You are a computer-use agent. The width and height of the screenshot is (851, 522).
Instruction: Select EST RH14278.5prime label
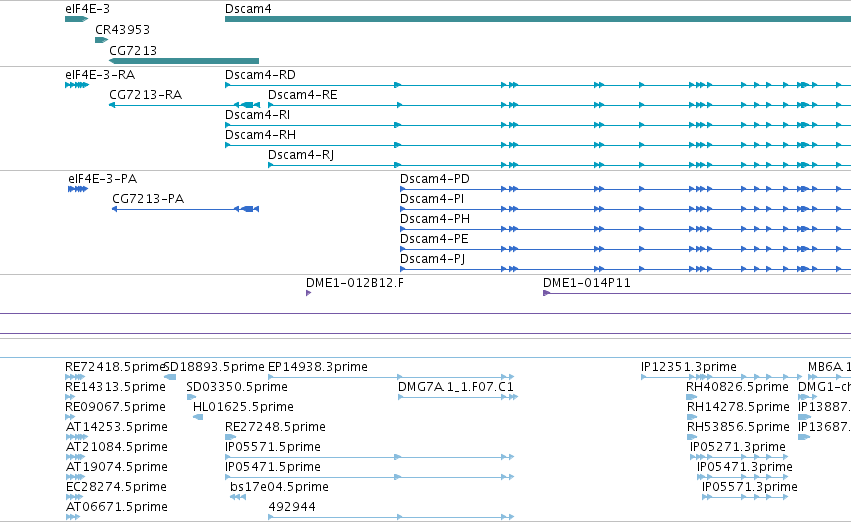pyautogui.click(x=738, y=407)
